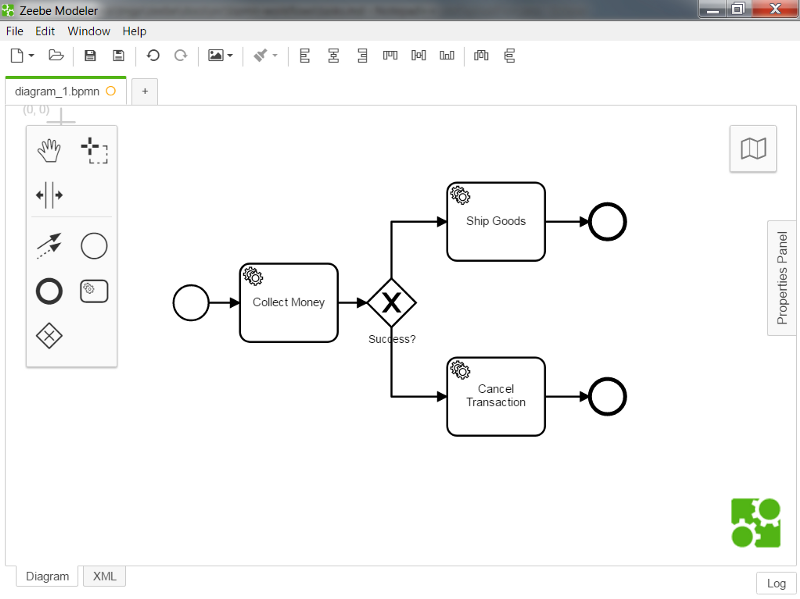The height and width of the screenshot is (599, 800).
Task: Activate the global connect tool
Action: [x=49, y=246]
